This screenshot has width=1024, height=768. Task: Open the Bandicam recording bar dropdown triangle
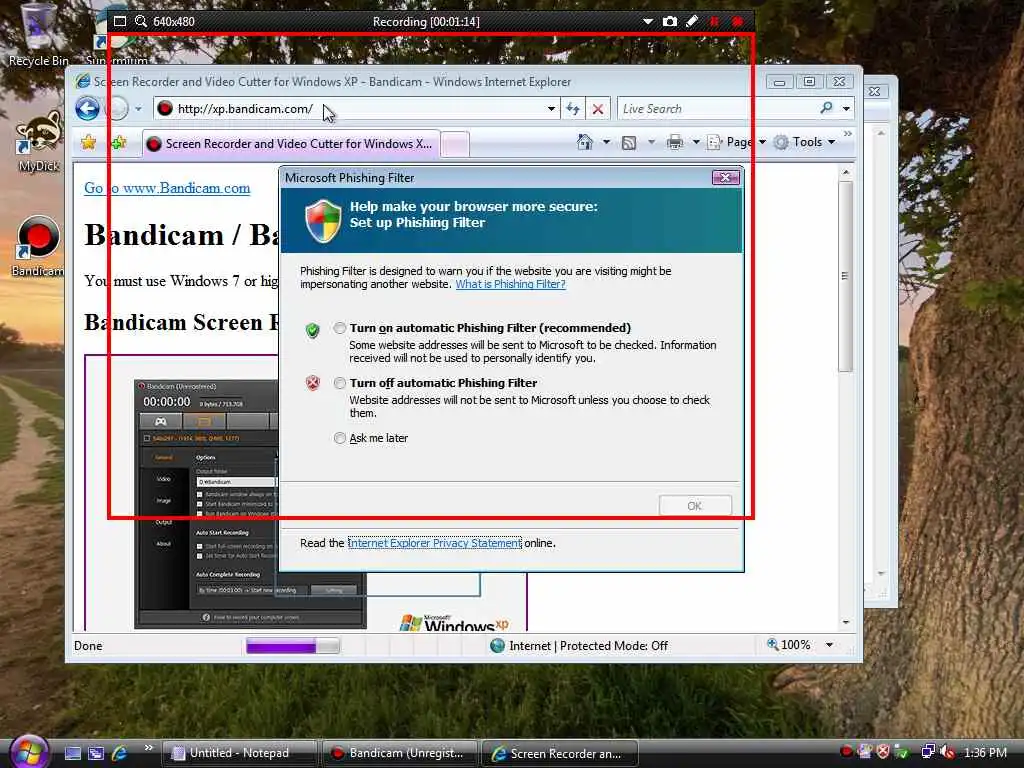point(648,22)
